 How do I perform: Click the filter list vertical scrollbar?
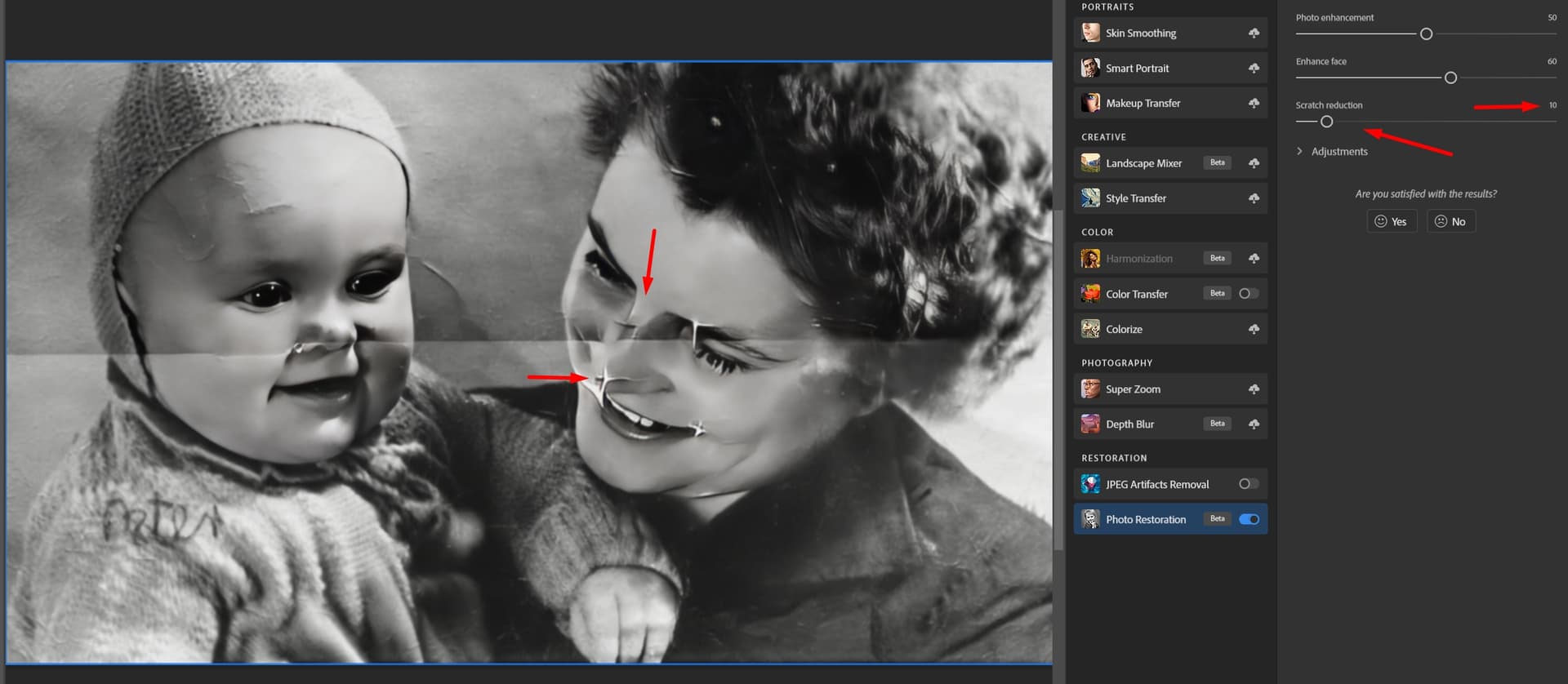point(1058,375)
